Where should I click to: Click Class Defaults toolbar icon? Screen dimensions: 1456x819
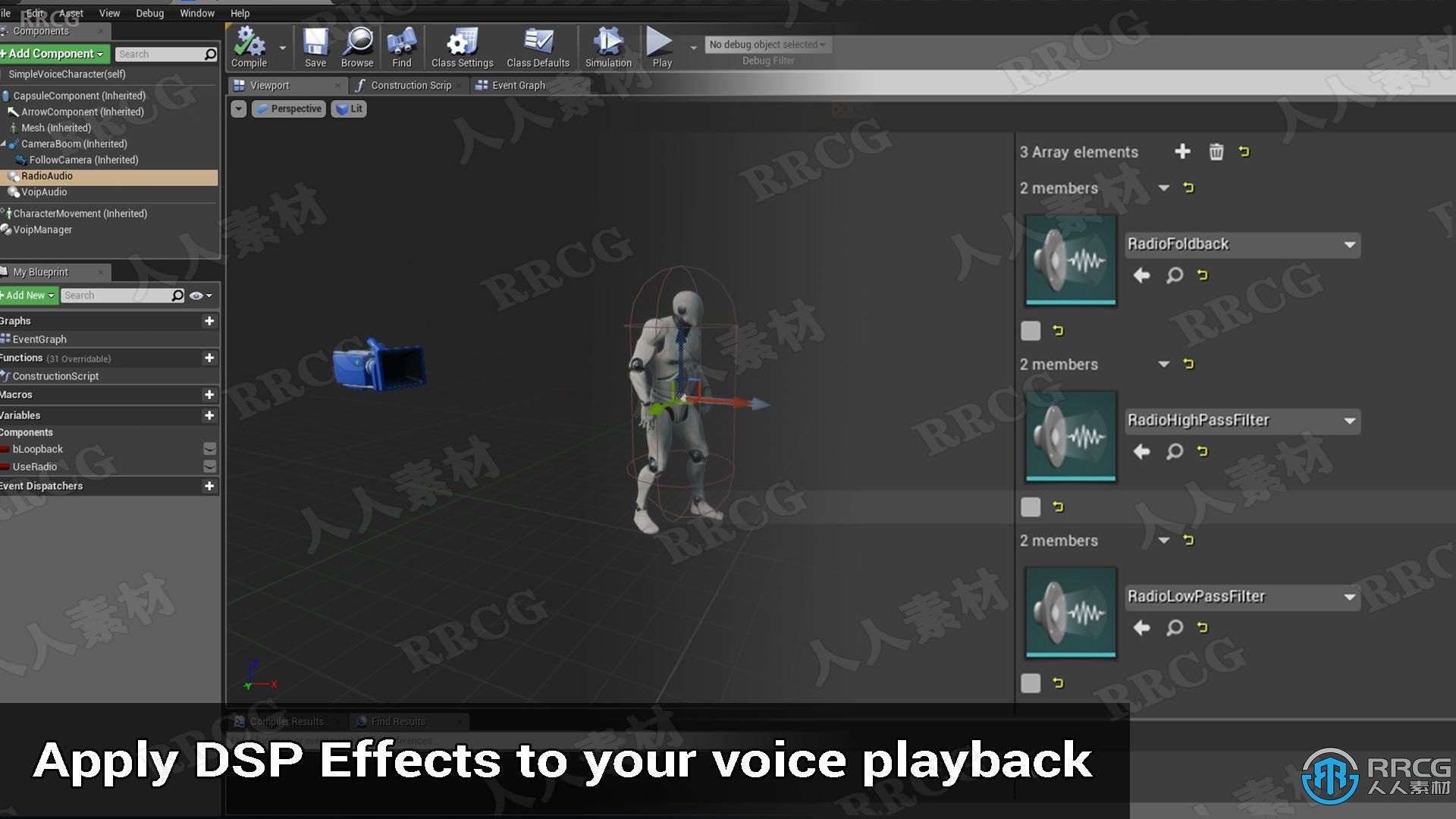[x=539, y=47]
